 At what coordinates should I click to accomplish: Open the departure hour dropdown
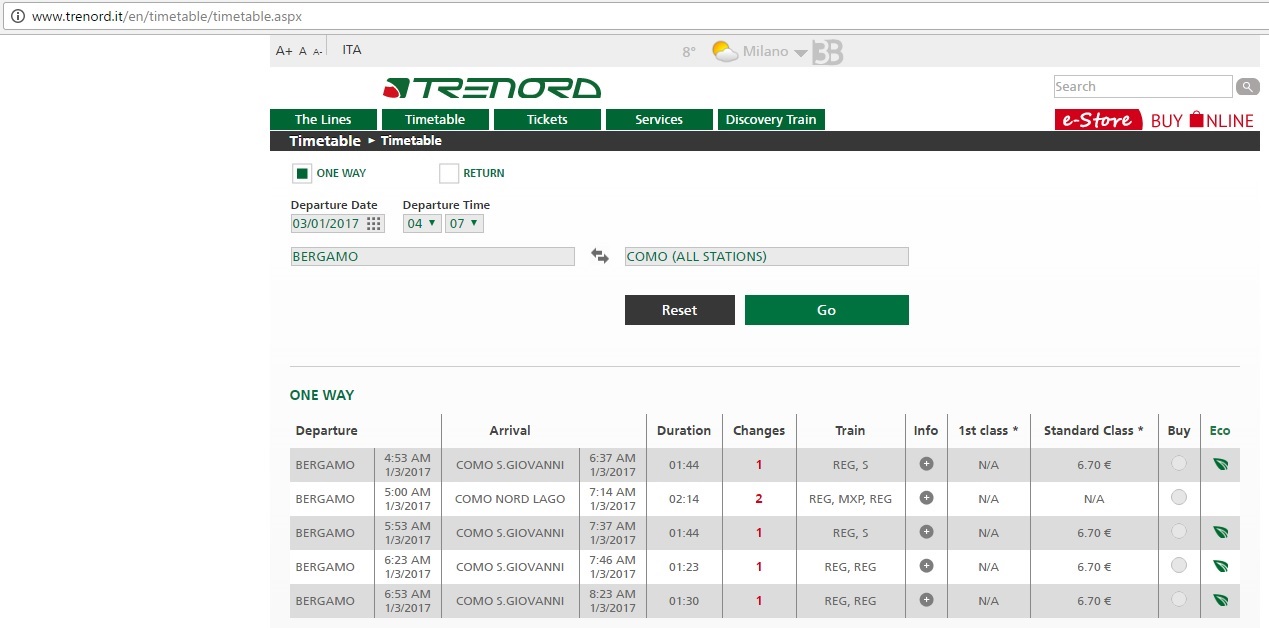(421, 224)
